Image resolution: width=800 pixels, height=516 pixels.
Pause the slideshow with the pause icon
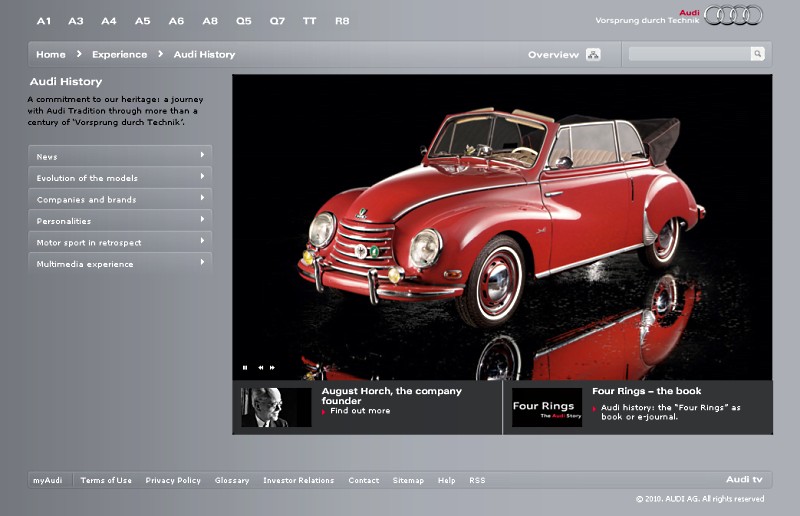(245, 367)
